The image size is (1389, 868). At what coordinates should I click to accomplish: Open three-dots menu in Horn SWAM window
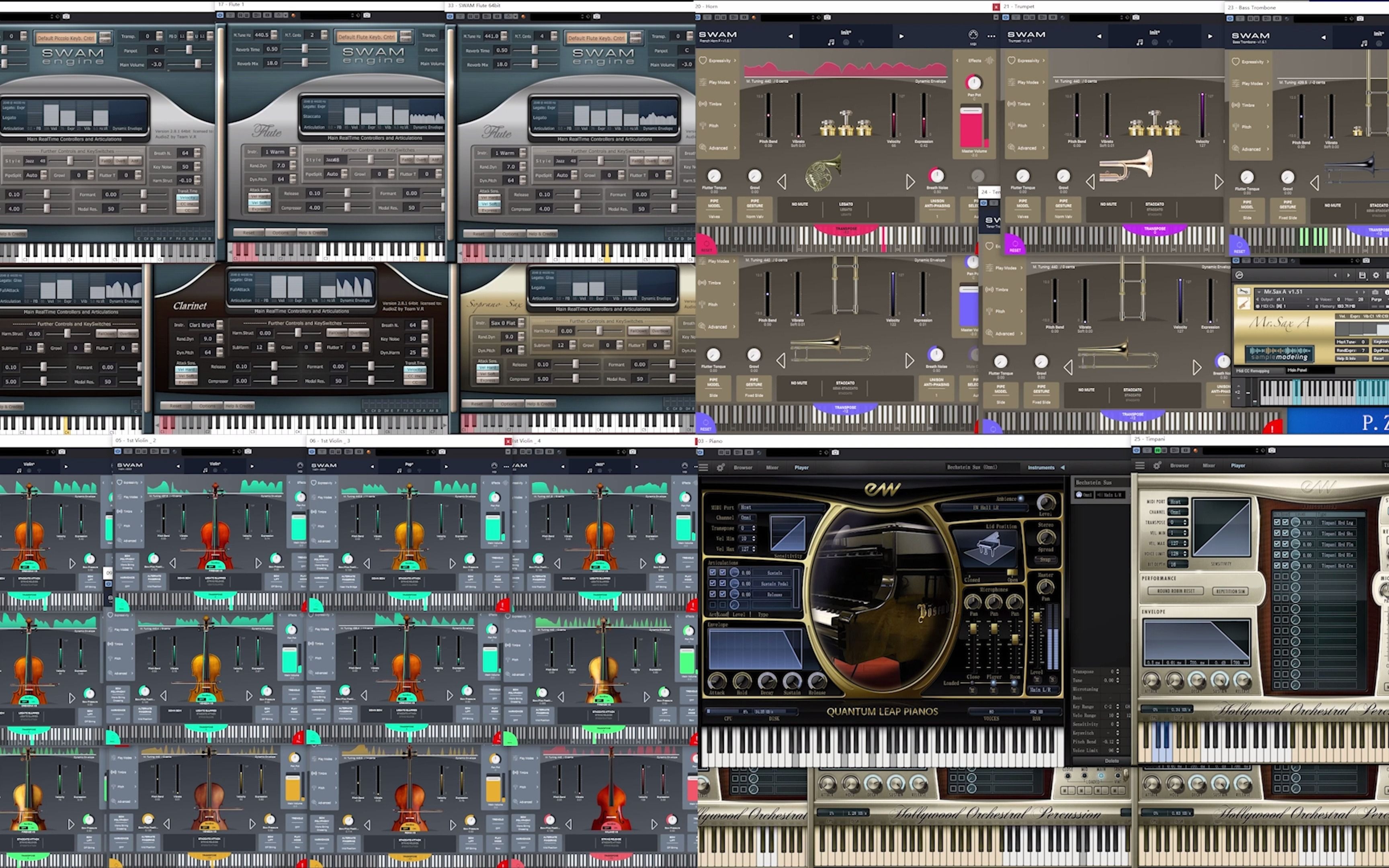991,36
